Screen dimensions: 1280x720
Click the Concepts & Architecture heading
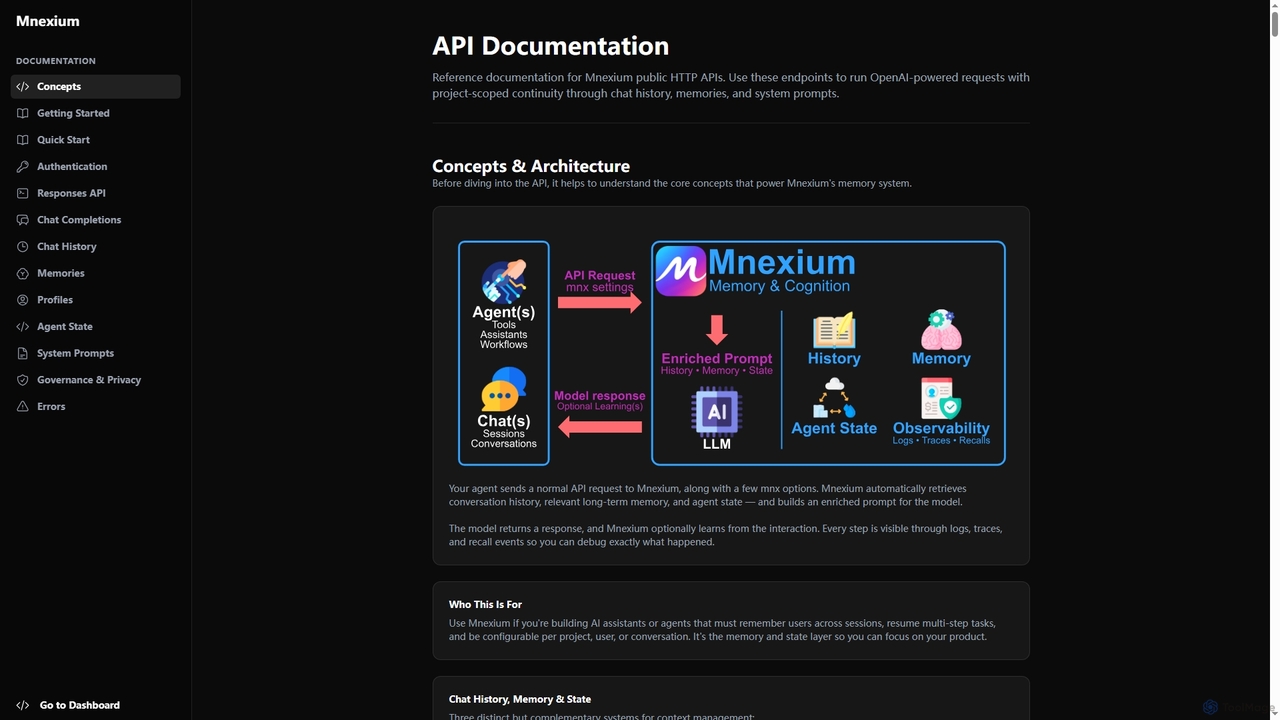point(531,166)
